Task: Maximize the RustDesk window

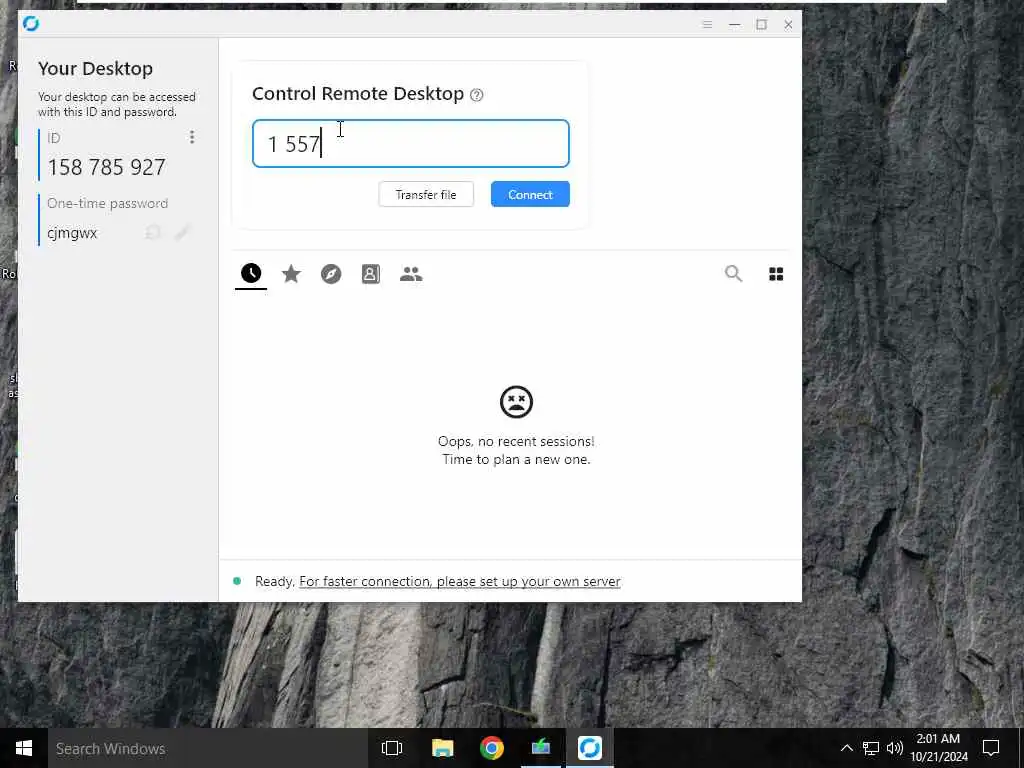Action: 761,24
